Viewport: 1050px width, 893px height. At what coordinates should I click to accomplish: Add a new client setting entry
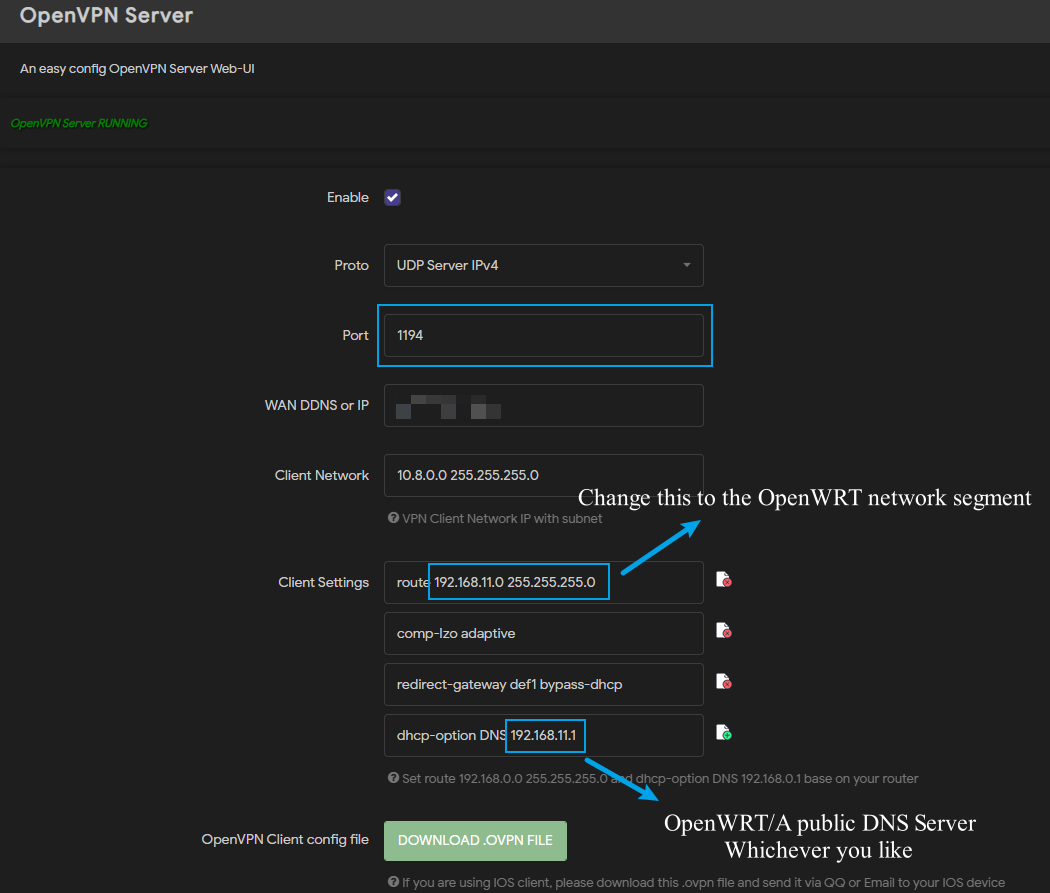(x=723, y=733)
